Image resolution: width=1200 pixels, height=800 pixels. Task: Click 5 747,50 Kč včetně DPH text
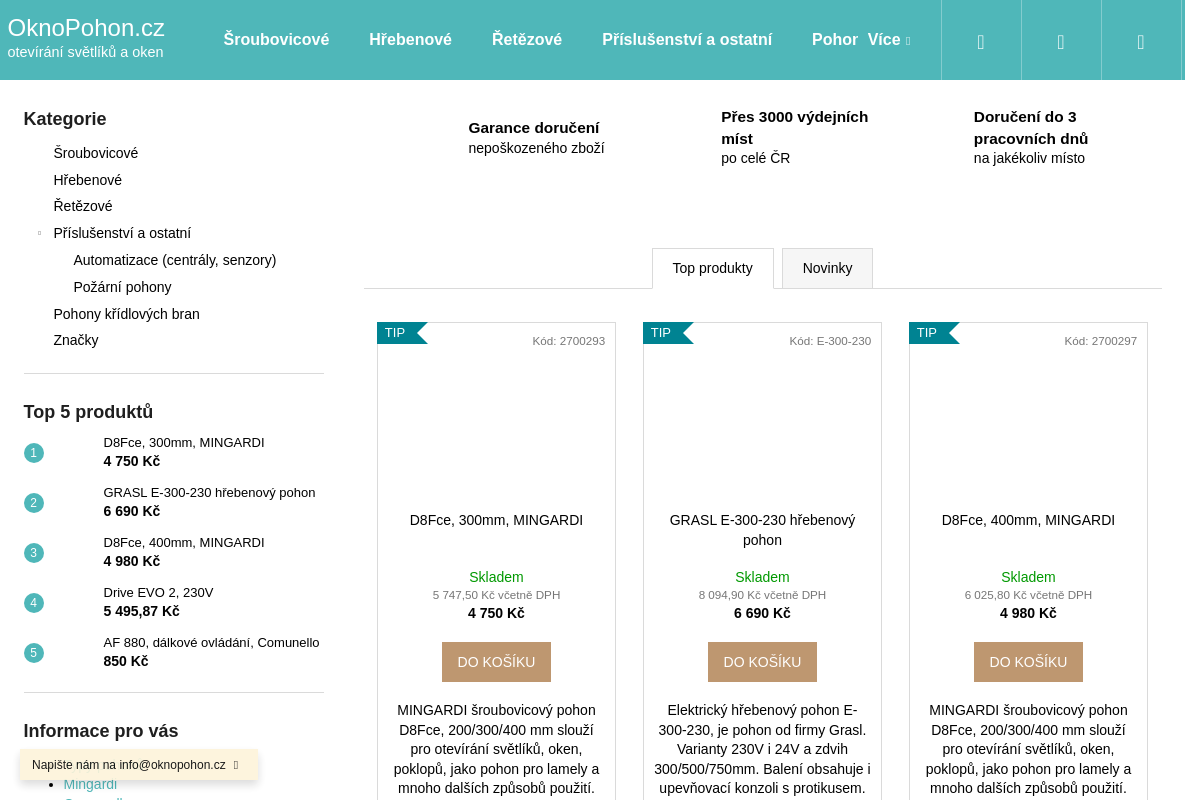496,595
